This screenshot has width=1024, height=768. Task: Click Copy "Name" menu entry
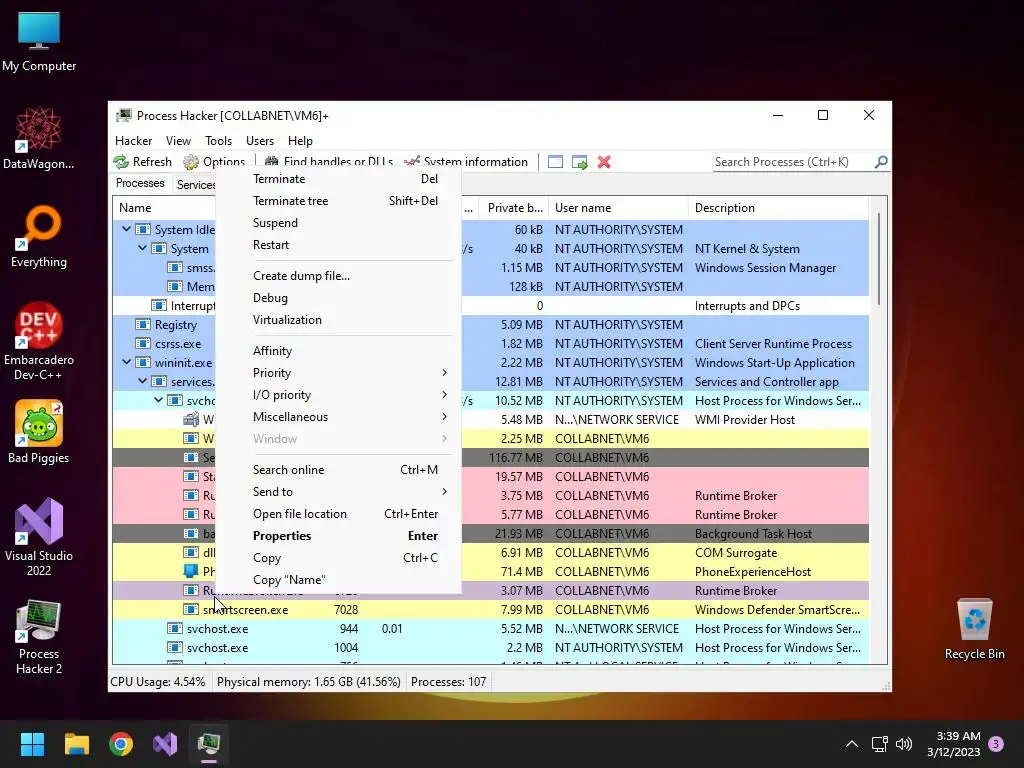click(x=338, y=580)
